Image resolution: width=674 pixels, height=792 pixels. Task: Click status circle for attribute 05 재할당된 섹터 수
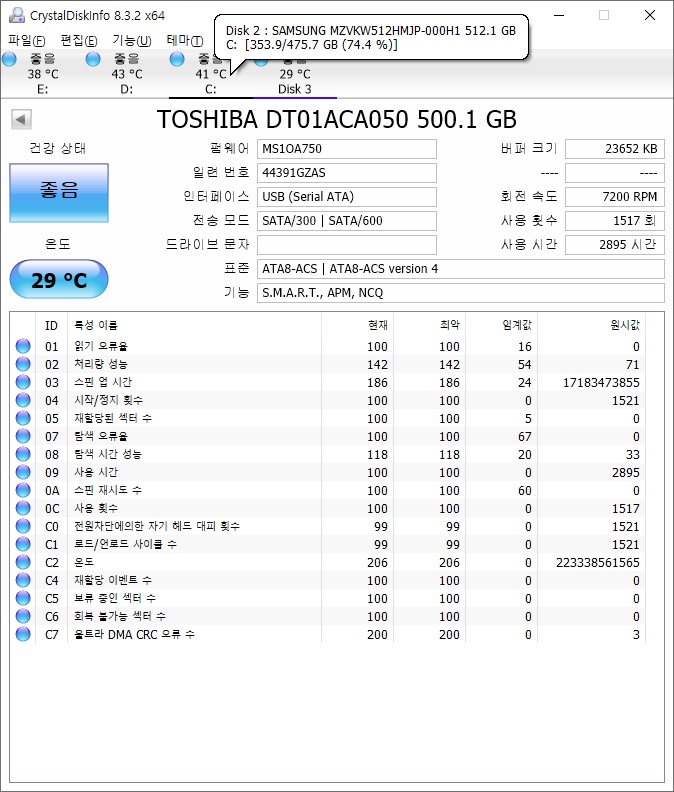click(x=23, y=418)
